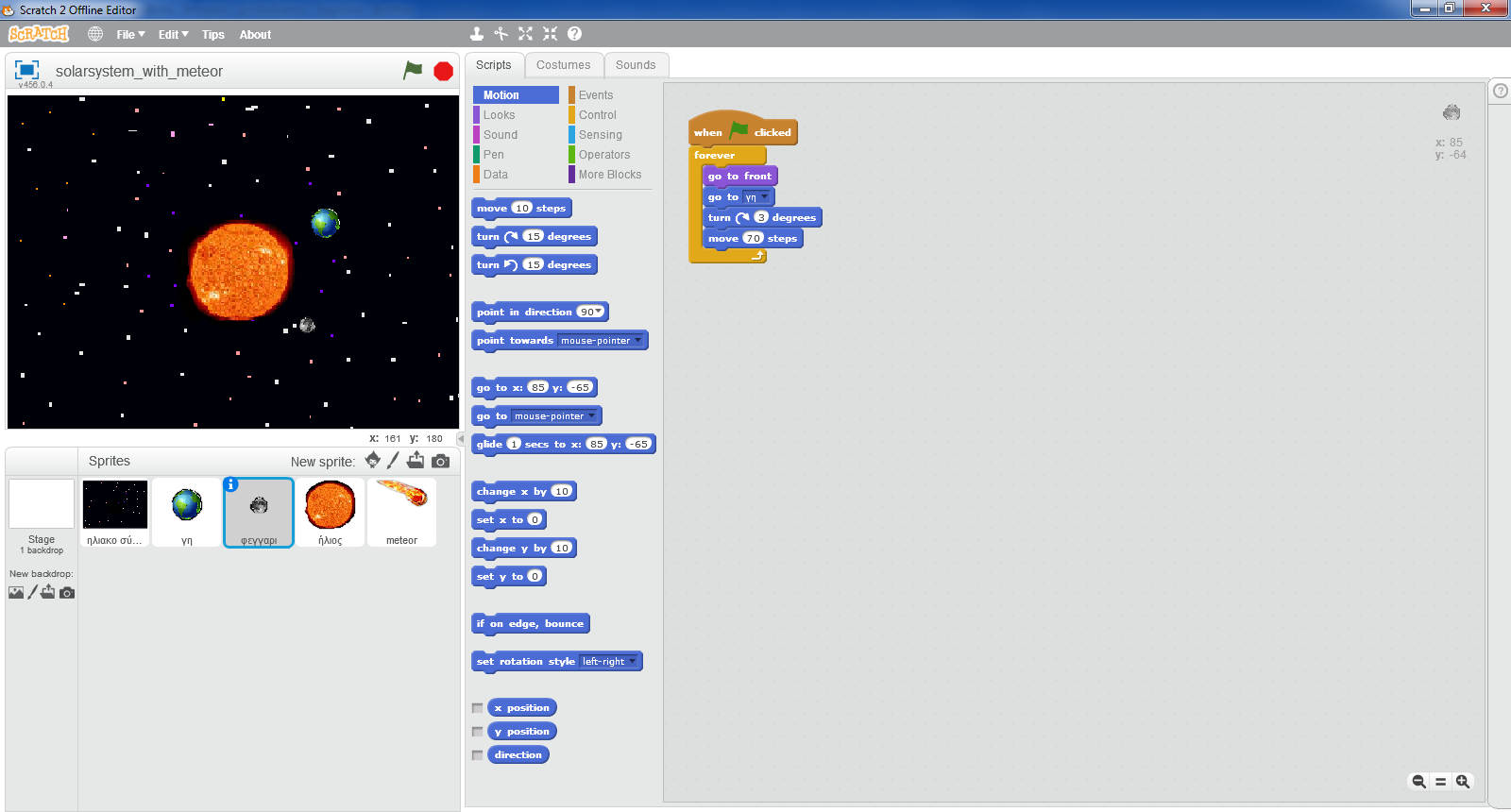Open the Edit menu
The width and height of the screenshot is (1511, 812).
[173, 35]
